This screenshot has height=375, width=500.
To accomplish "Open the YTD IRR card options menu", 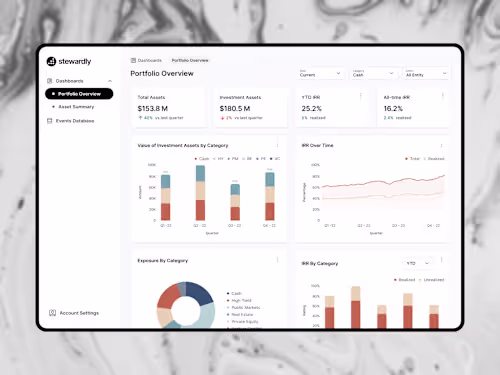I will click(x=361, y=96).
